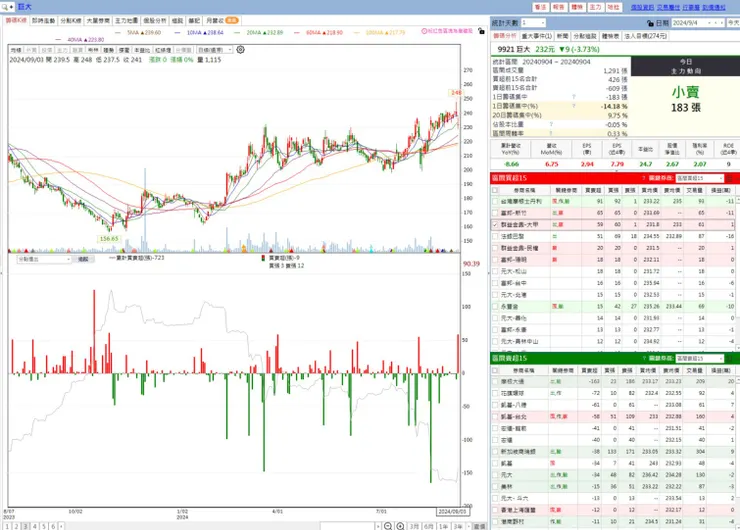Open the 月營收 tab
The height and width of the screenshot is (530, 740).
pos(222,21)
